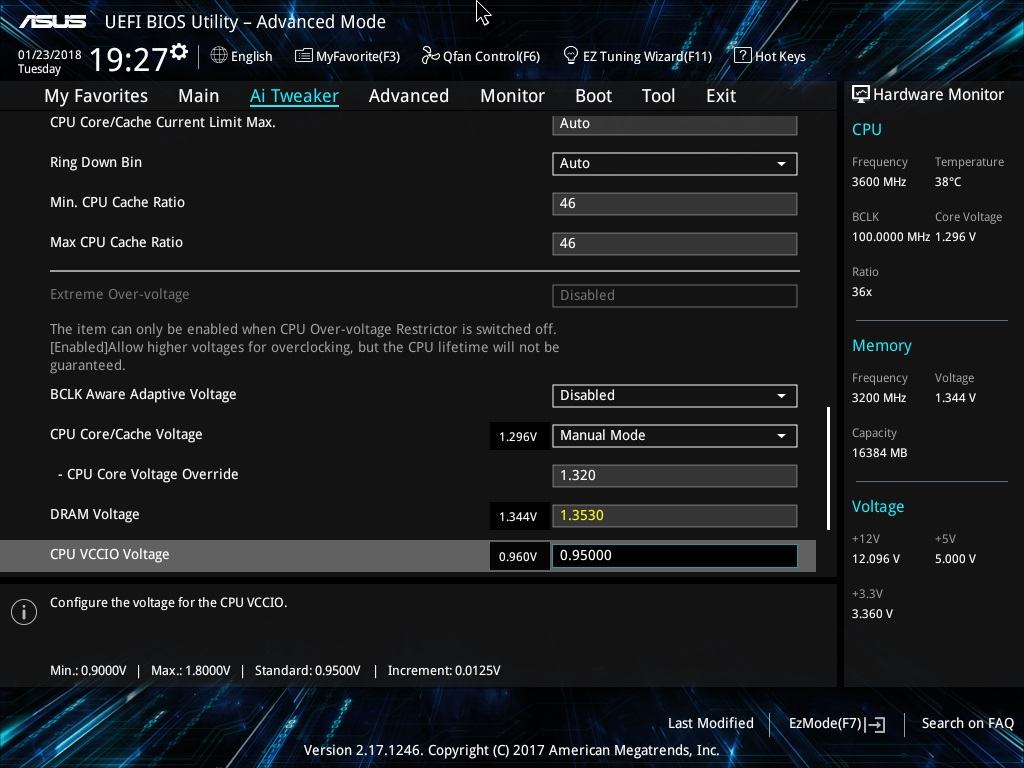This screenshot has width=1024, height=768.
Task: Open CPU Core/Cache Voltage mode dropdown
Action: coord(675,436)
